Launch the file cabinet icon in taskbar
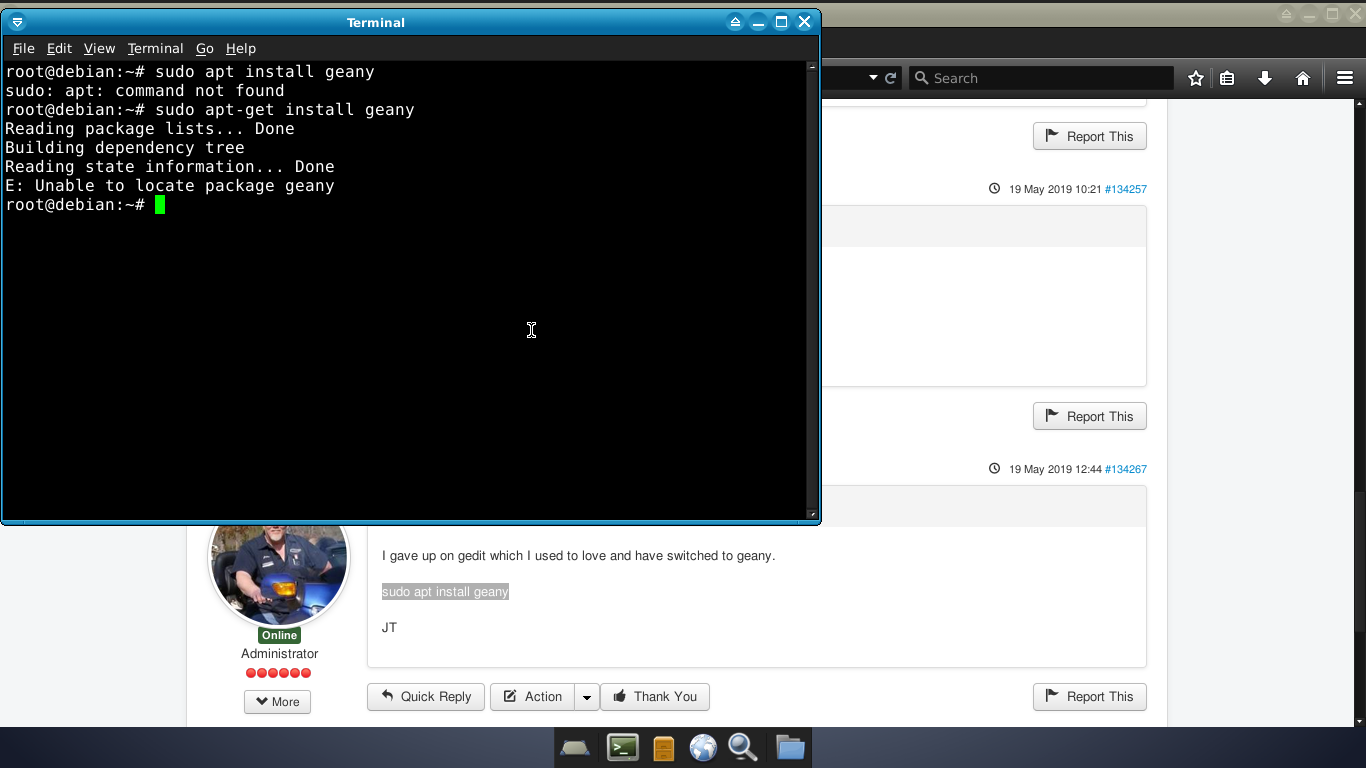This screenshot has width=1366, height=768. pos(663,748)
